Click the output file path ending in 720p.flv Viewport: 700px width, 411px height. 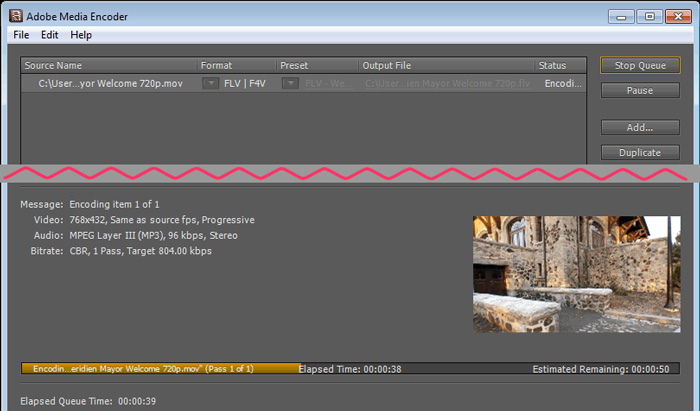point(446,84)
